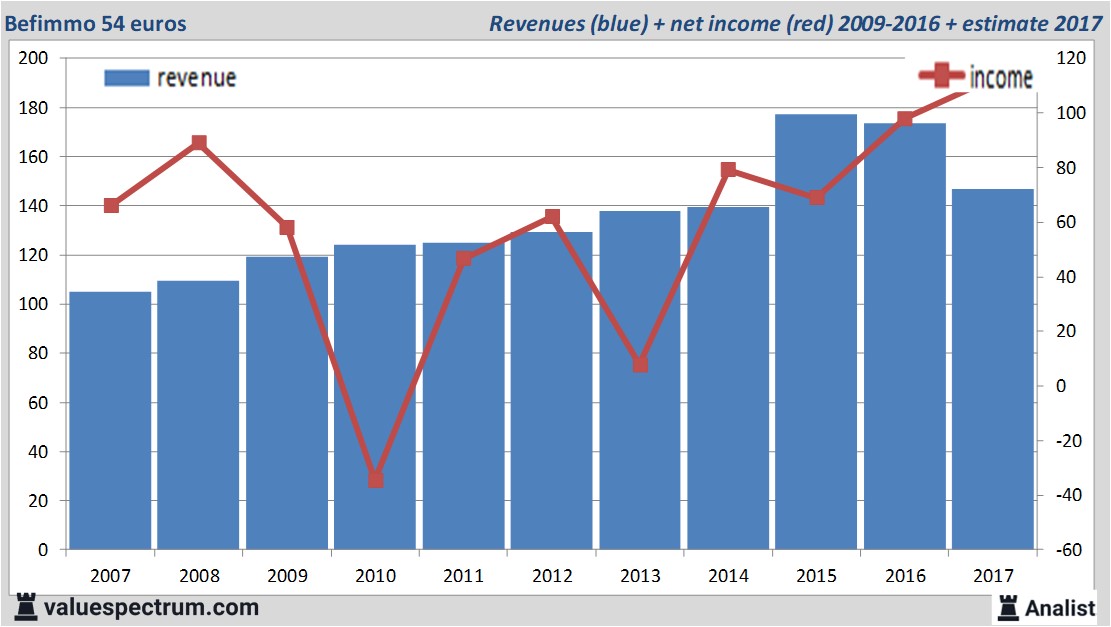The height and width of the screenshot is (627, 1111).
Task: Click the '2015' x-axis label
Action: pyautogui.click(x=816, y=575)
